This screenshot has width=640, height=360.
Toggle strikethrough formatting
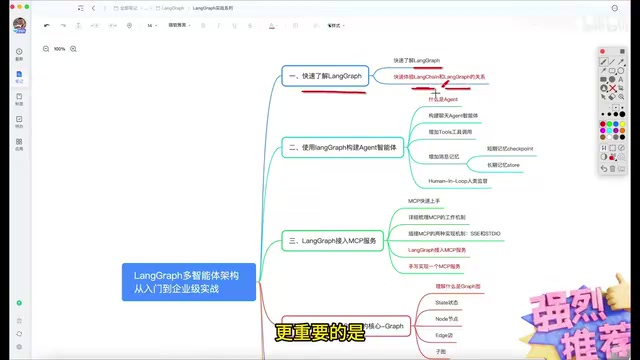250,25
